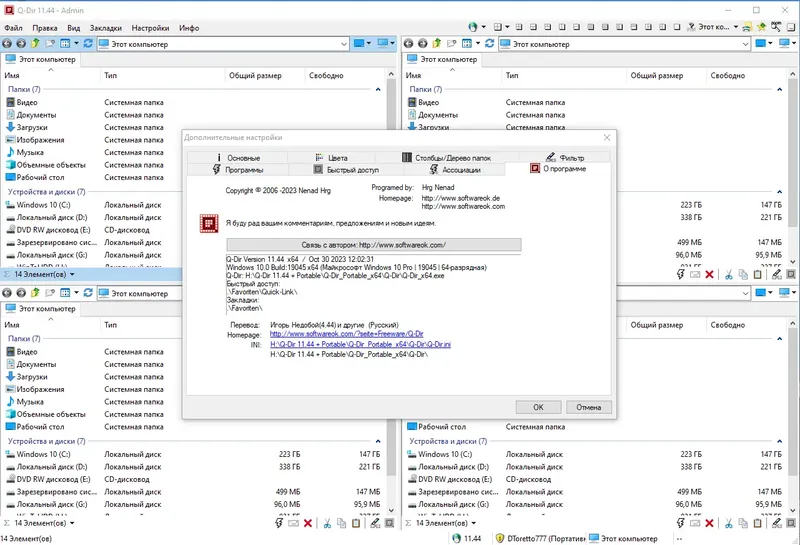Click Back arrow in top-right pane
Image resolution: width=800 pixels, height=545 pixels.
pyautogui.click(x=408, y=44)
